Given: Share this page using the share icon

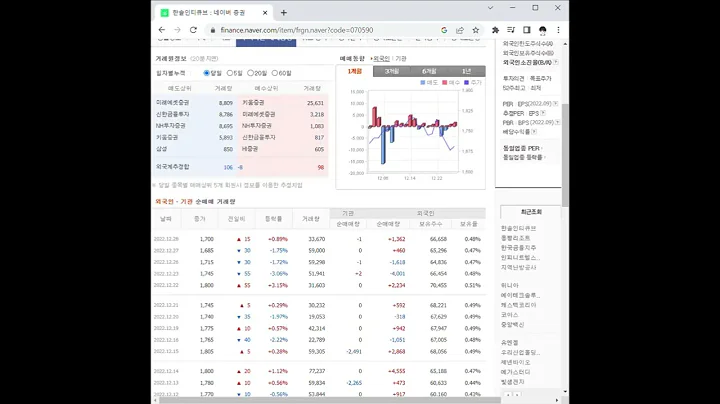Looking at the screenshot, I should tap(460, 30).
